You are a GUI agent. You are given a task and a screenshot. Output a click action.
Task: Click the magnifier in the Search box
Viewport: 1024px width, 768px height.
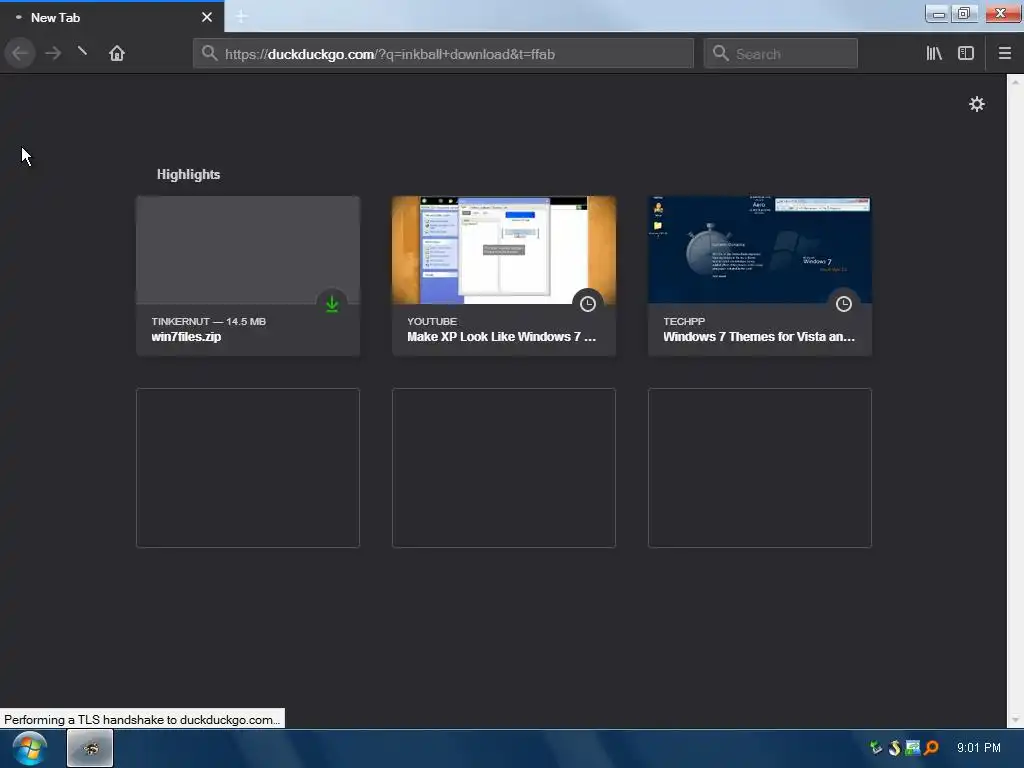tap(720, 53)
